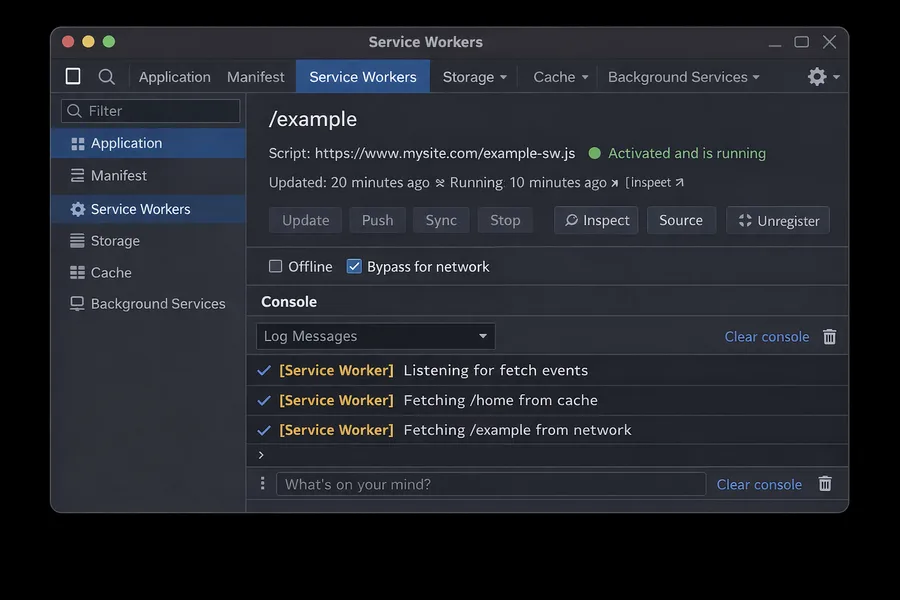The height and width of the screenshot is (600, 900).
Task: Open the Log Messages dropdown
Action: (x=375, y=336)
